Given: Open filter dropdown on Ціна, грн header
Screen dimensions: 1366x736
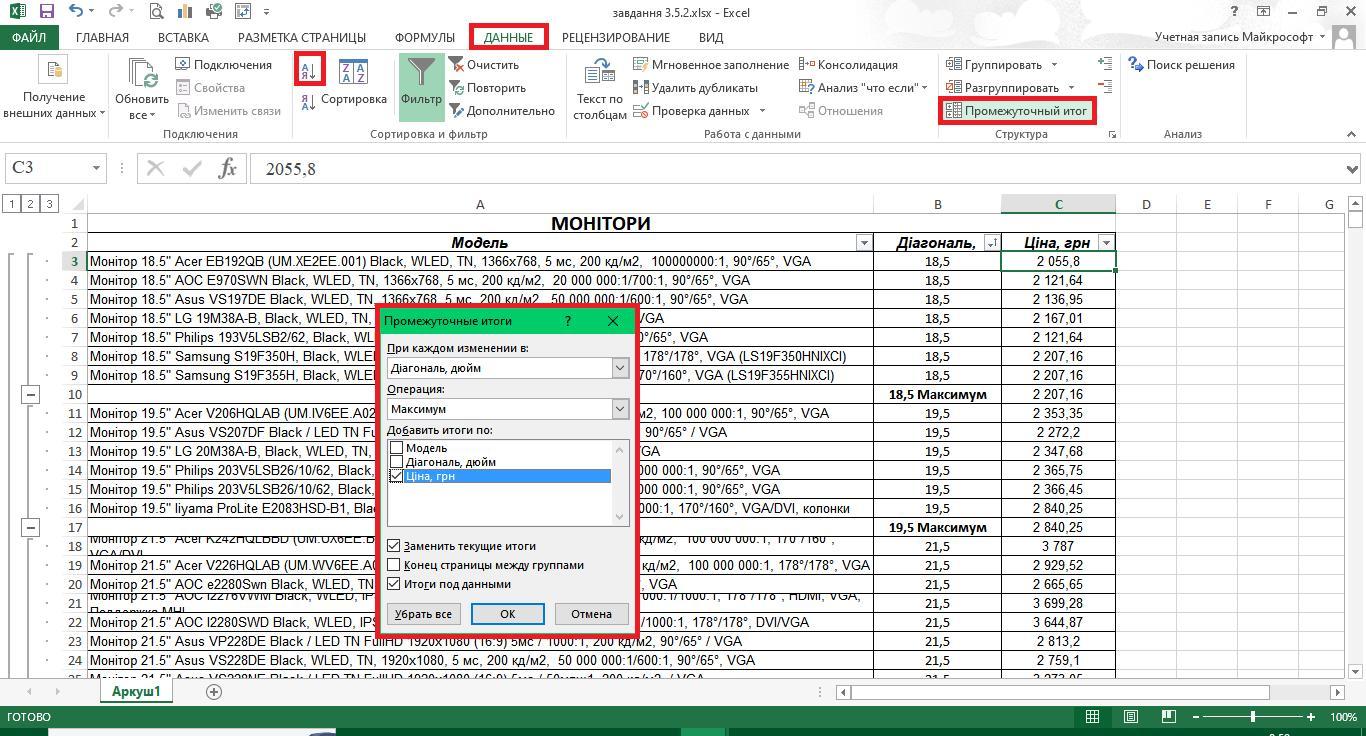Looking at the screenshot, I should pos(1106,243).
